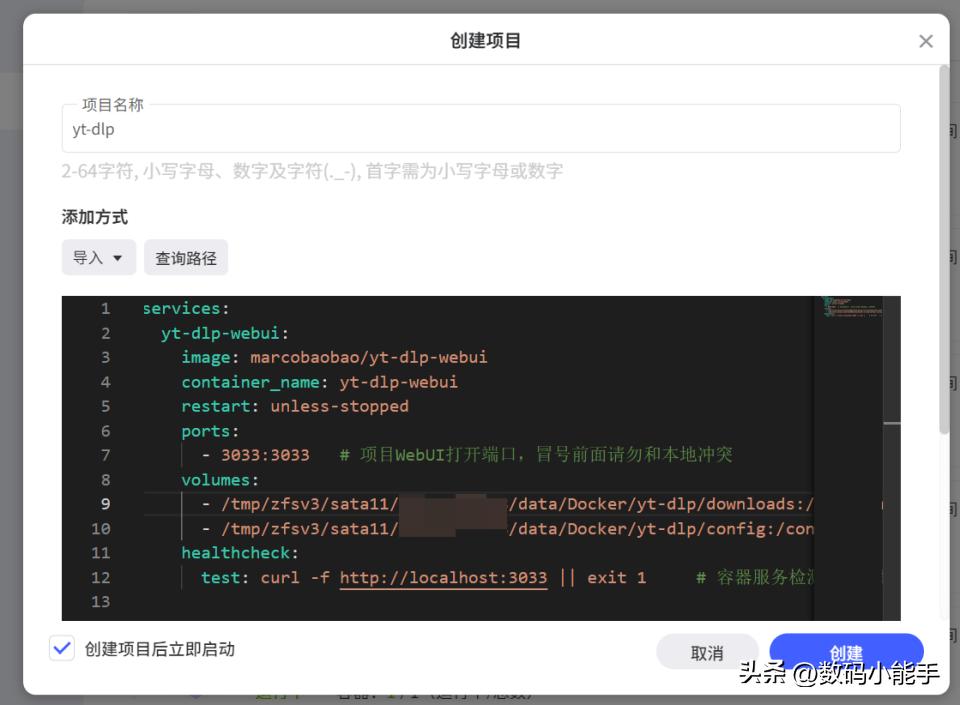
Task: Click 'volumes:' key on line 8
Action: pyautogui.click(x=220, y=480)
